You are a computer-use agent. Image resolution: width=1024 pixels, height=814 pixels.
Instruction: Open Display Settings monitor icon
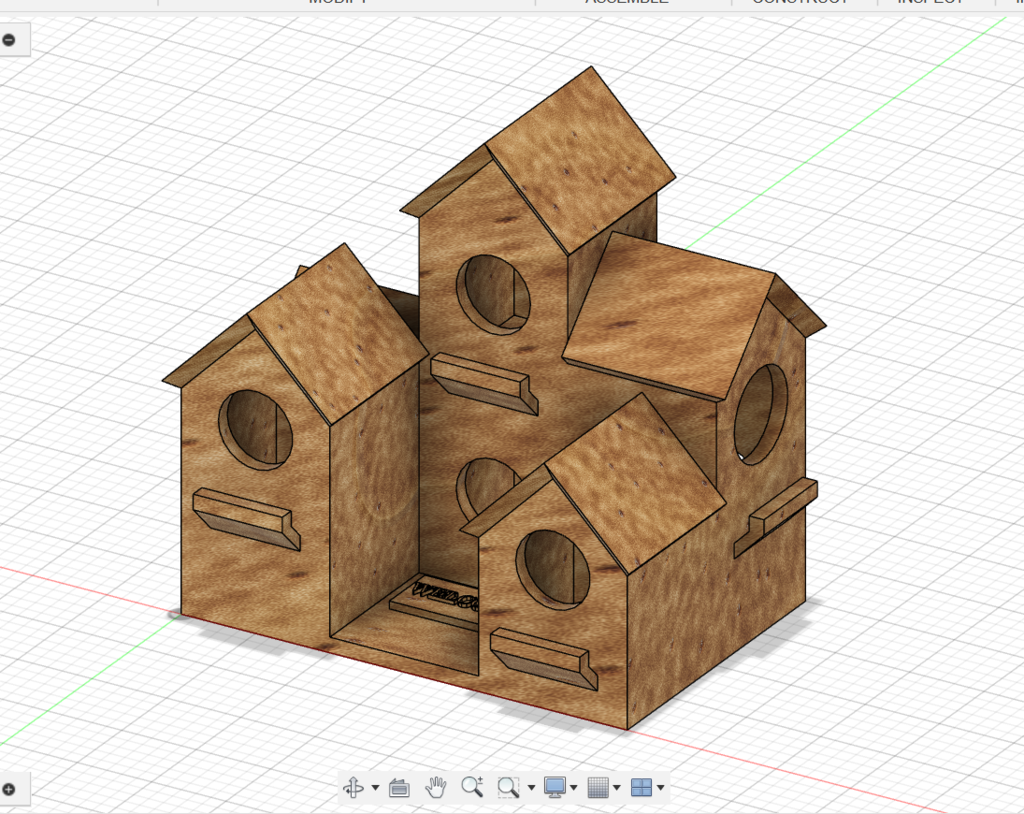(555, 787)
